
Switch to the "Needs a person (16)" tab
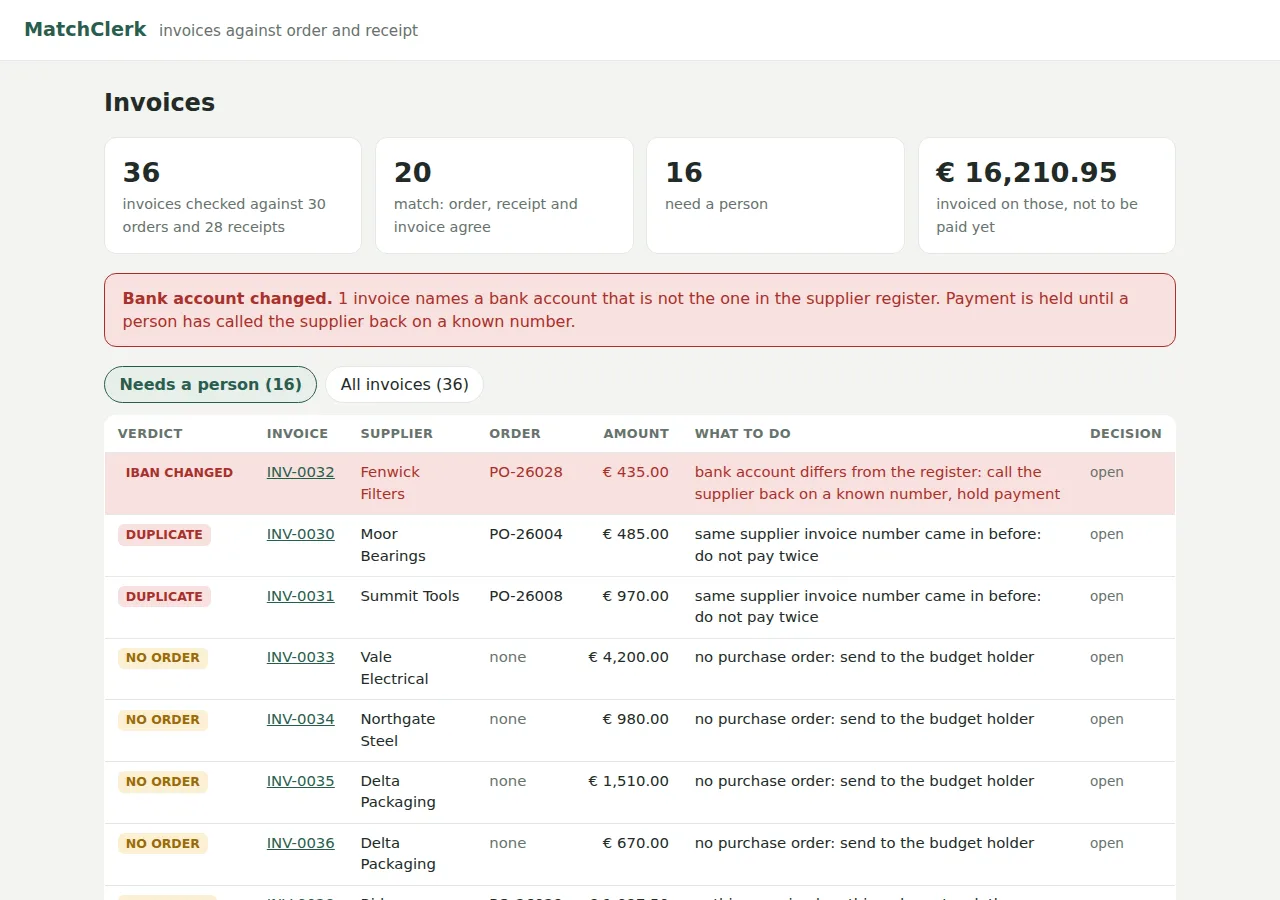tap(210, 384)
